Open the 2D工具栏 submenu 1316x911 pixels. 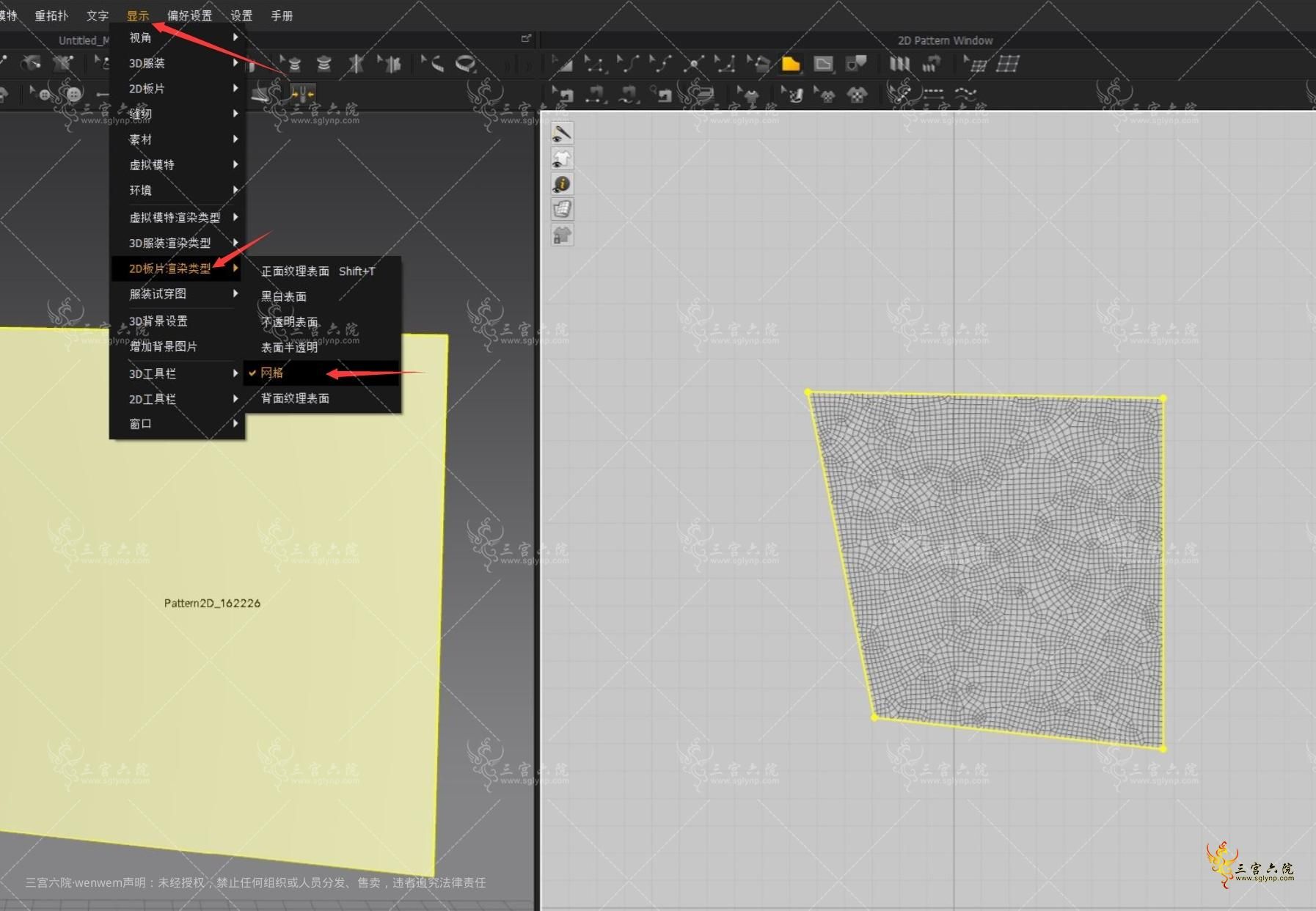pyautogui.click(x=177, y=399)
